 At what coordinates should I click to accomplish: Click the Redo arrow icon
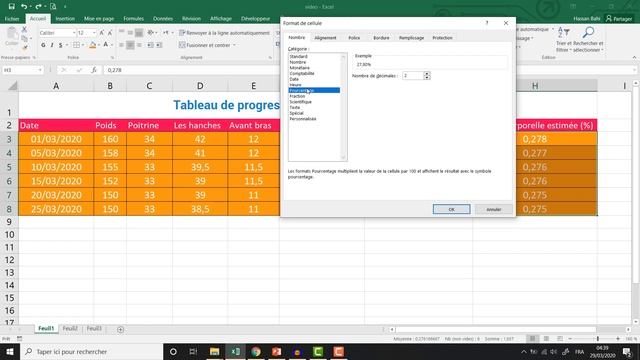(x=38, y=7)
